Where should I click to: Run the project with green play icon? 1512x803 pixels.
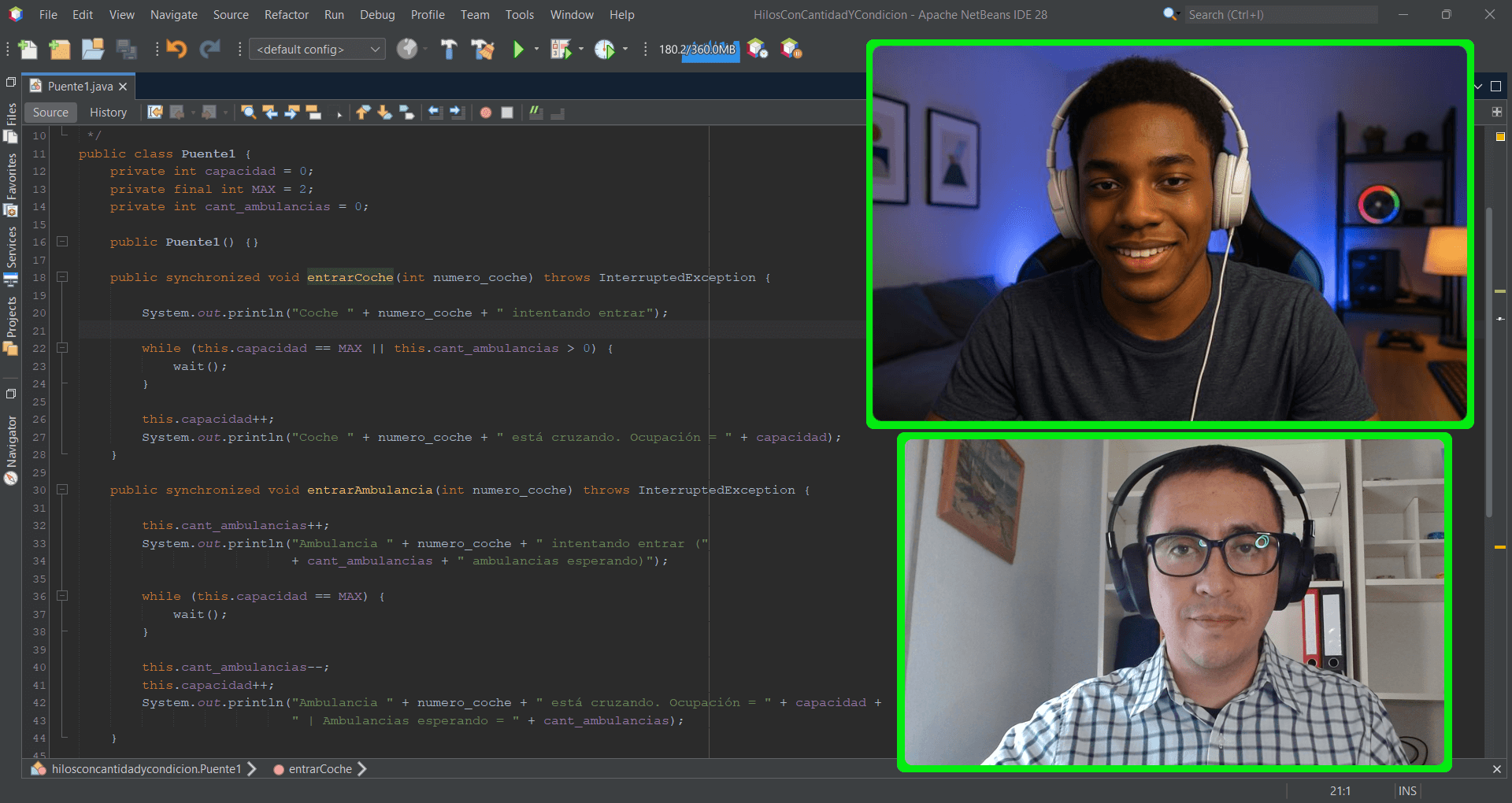518,50
